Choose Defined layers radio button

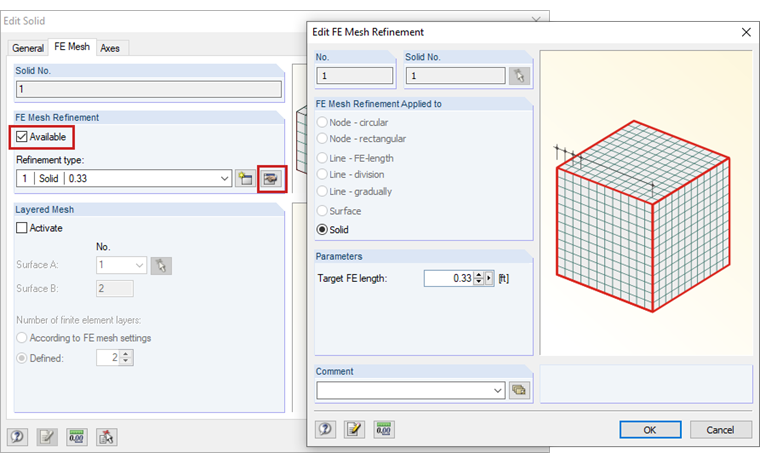(22, 358)
